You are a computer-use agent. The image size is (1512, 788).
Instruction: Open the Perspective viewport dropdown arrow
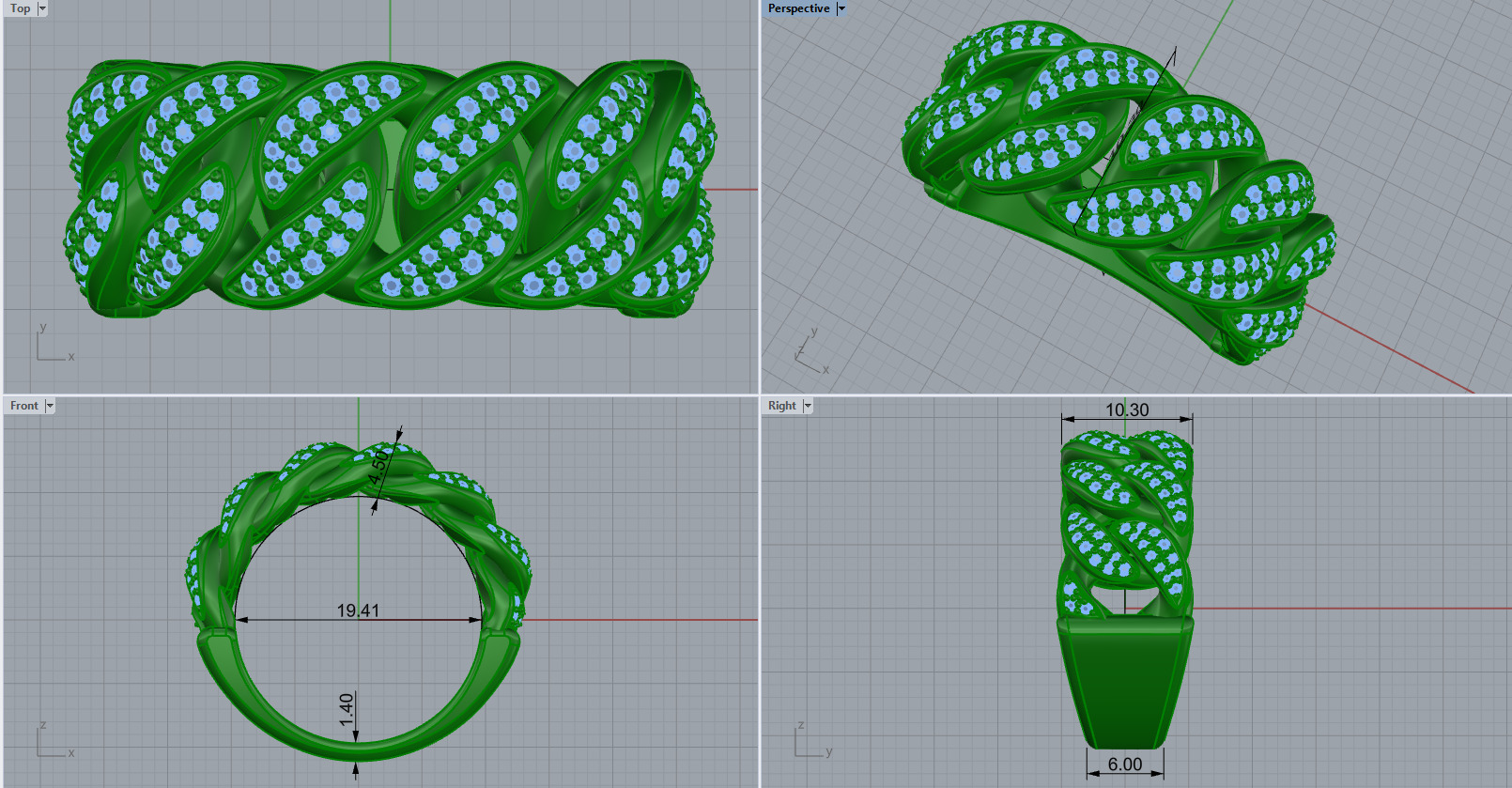pyautogui.click(x=841, y=8)
